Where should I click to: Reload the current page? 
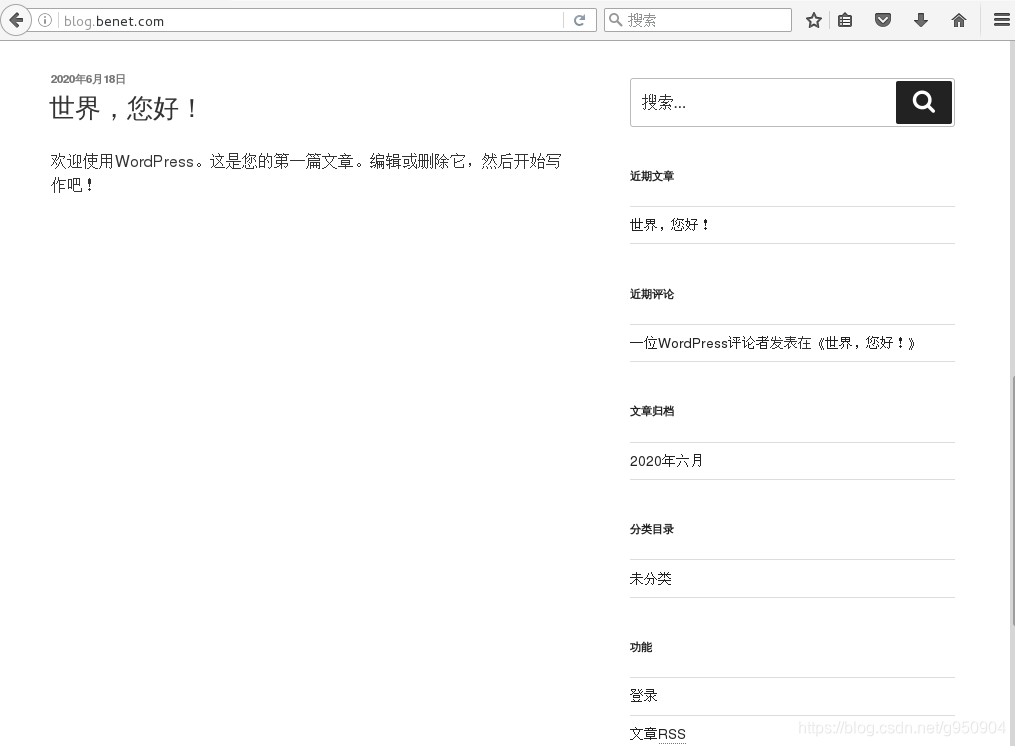(x=580, y=19)
